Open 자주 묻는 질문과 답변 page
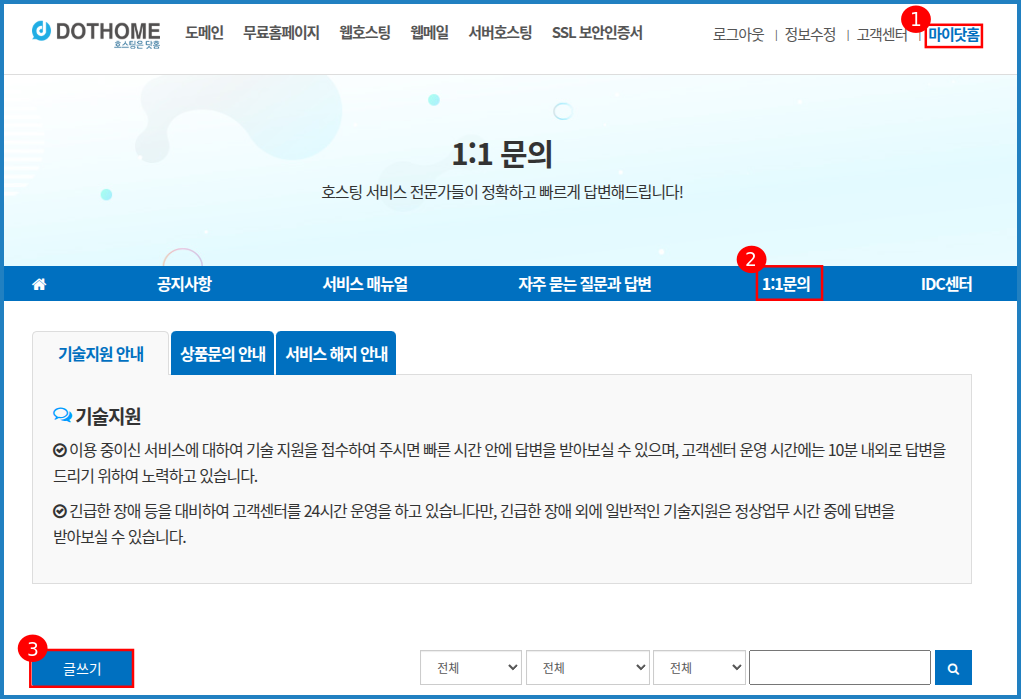Screen dimensions: 1021x699 pos(584,284)
